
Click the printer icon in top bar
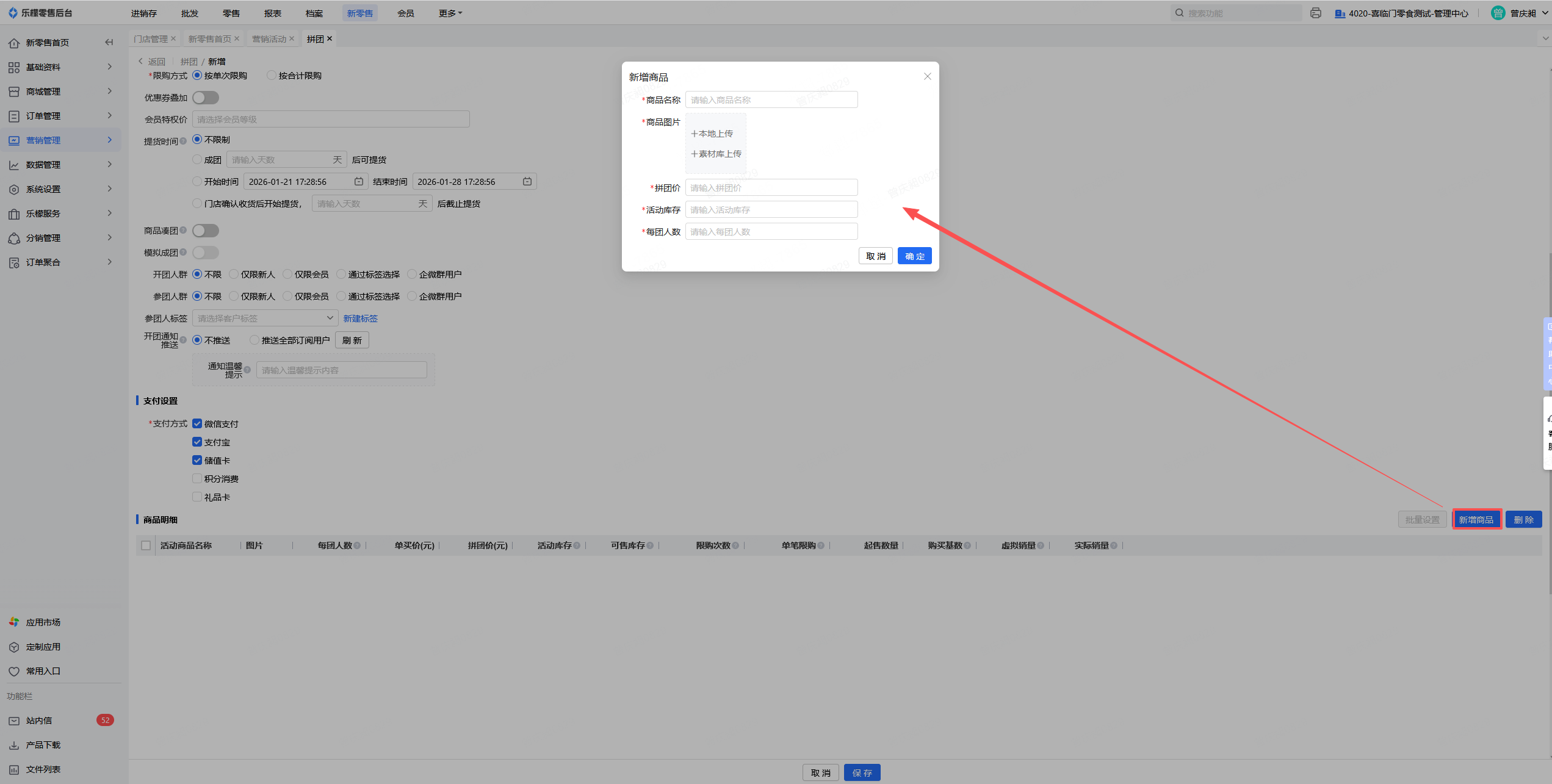pyautogui.click(x=1316, y=13)
